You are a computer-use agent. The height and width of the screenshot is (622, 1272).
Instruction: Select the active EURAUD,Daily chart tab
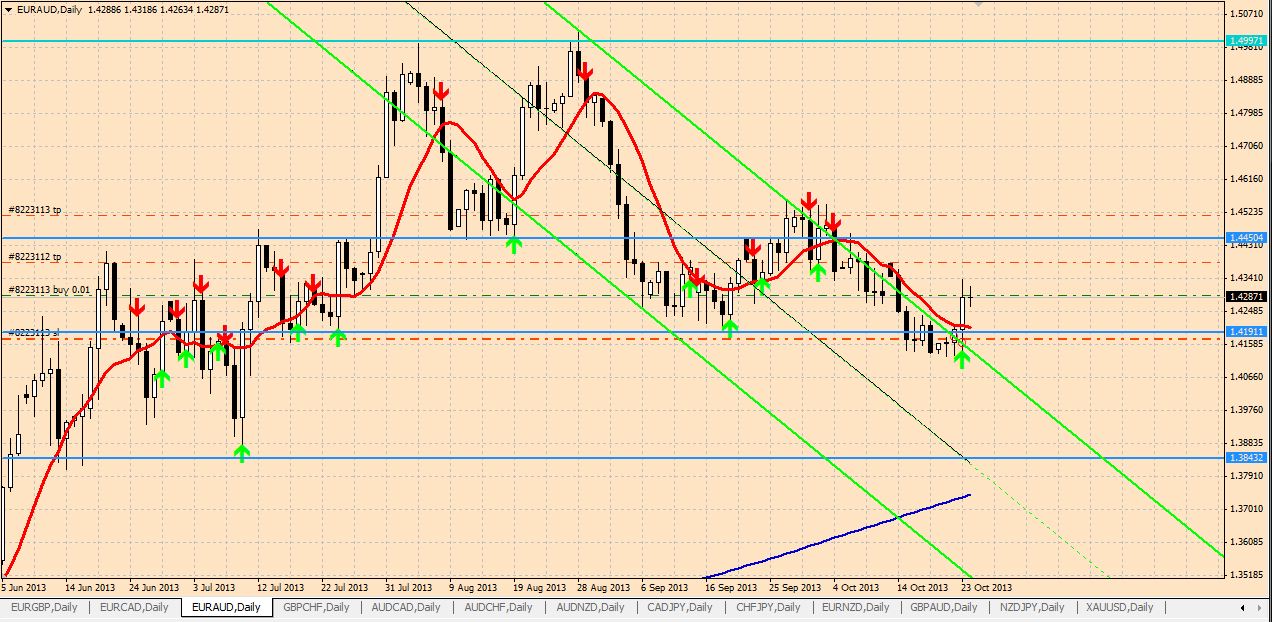226,607
